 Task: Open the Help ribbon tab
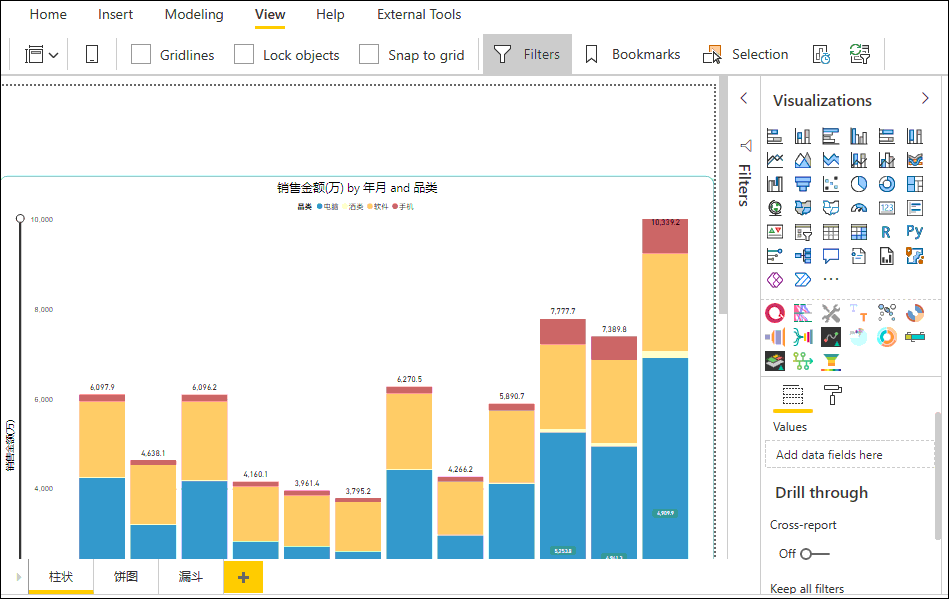tap(330, 15)
